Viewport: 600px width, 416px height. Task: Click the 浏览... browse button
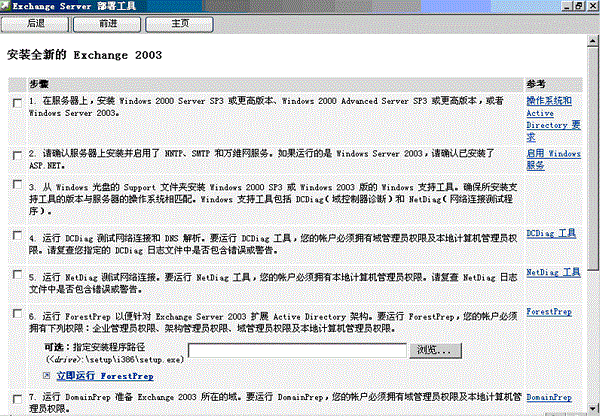point(435,350)
